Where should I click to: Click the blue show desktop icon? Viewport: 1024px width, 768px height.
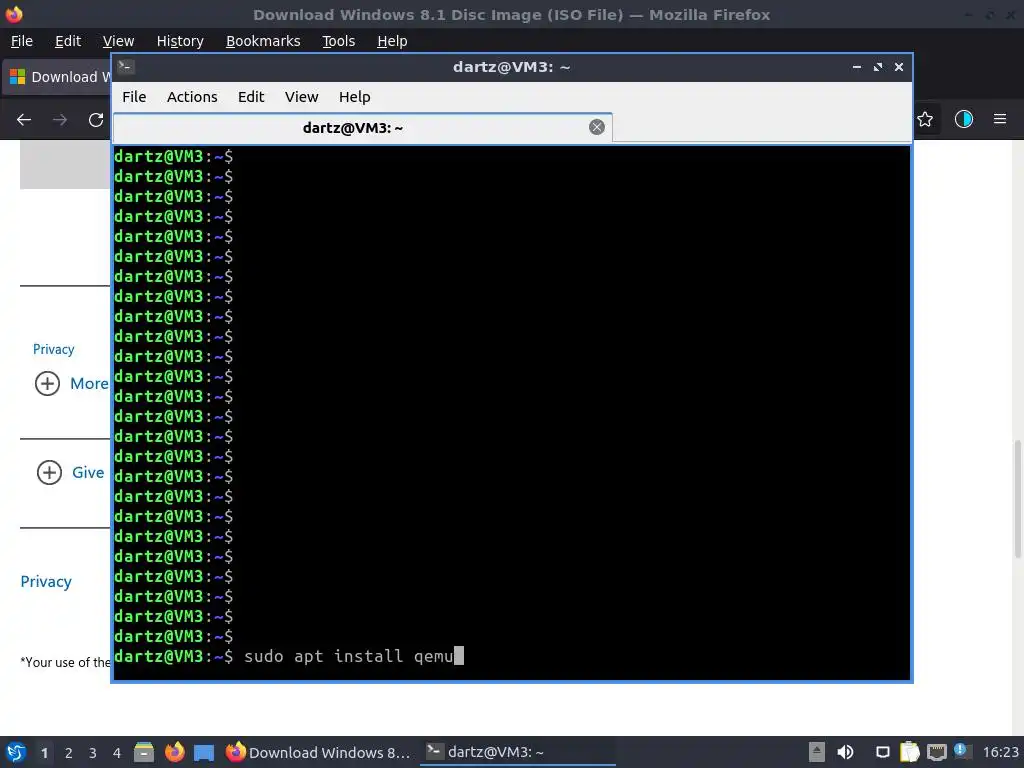coord(204,752)
